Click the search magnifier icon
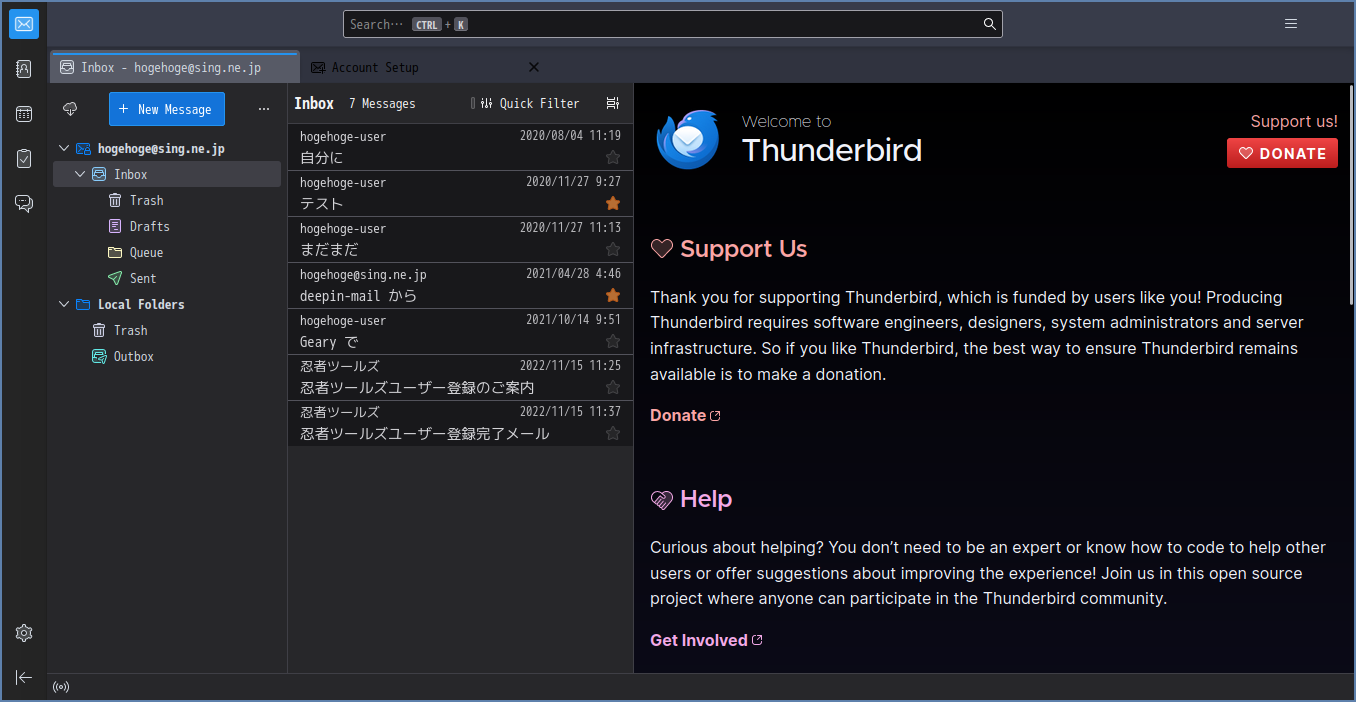 (x=989, y=24)
